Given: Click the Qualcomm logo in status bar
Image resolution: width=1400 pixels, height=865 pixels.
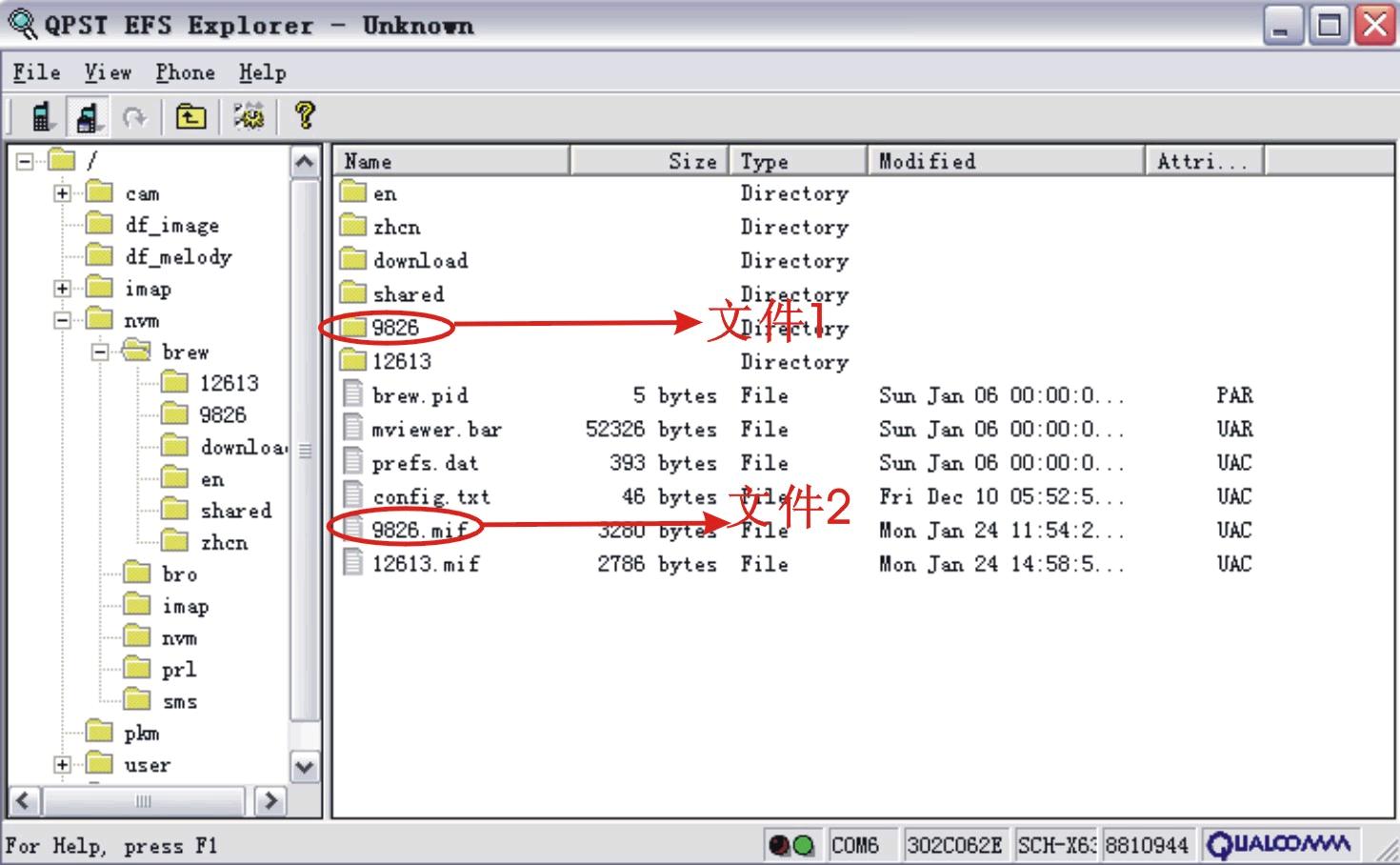Looking at the screenshot, I should (1279, 844).
